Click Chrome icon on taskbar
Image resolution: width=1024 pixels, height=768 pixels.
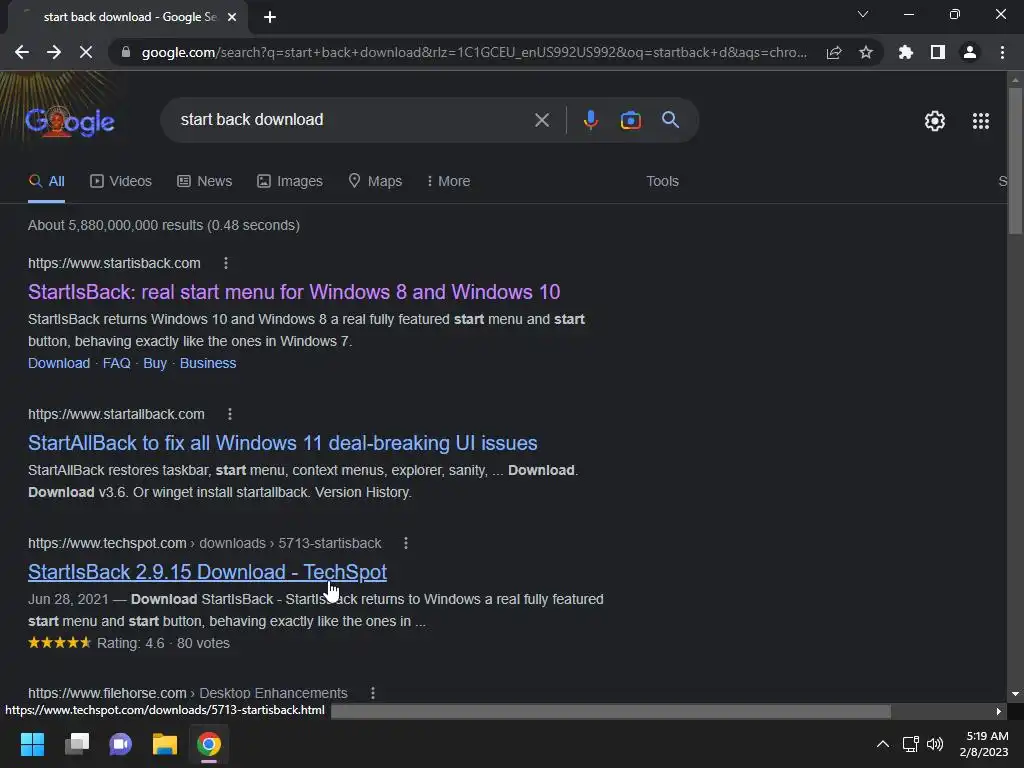pos(209,744)
